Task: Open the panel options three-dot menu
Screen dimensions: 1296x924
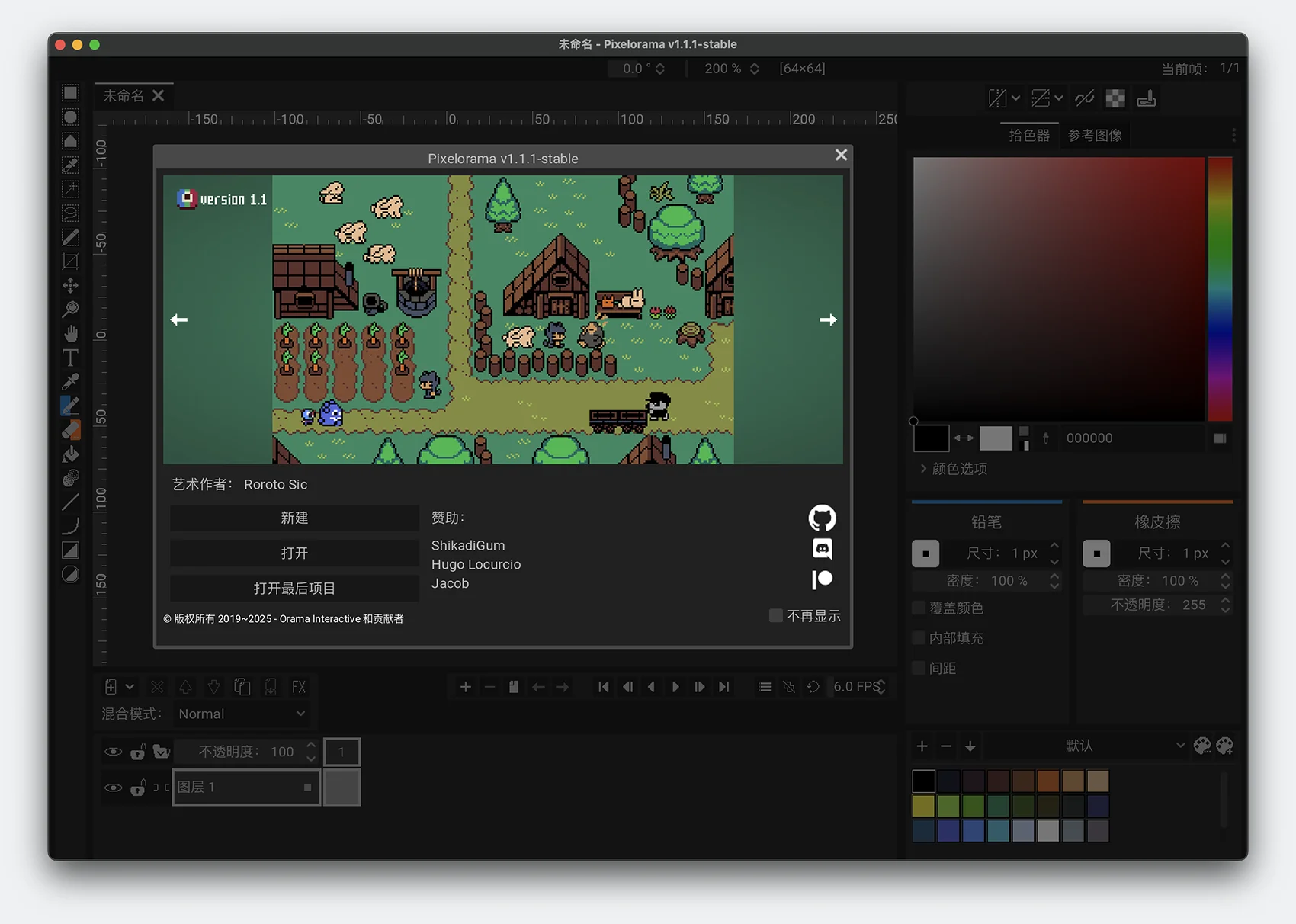Action: point(1233,135)
